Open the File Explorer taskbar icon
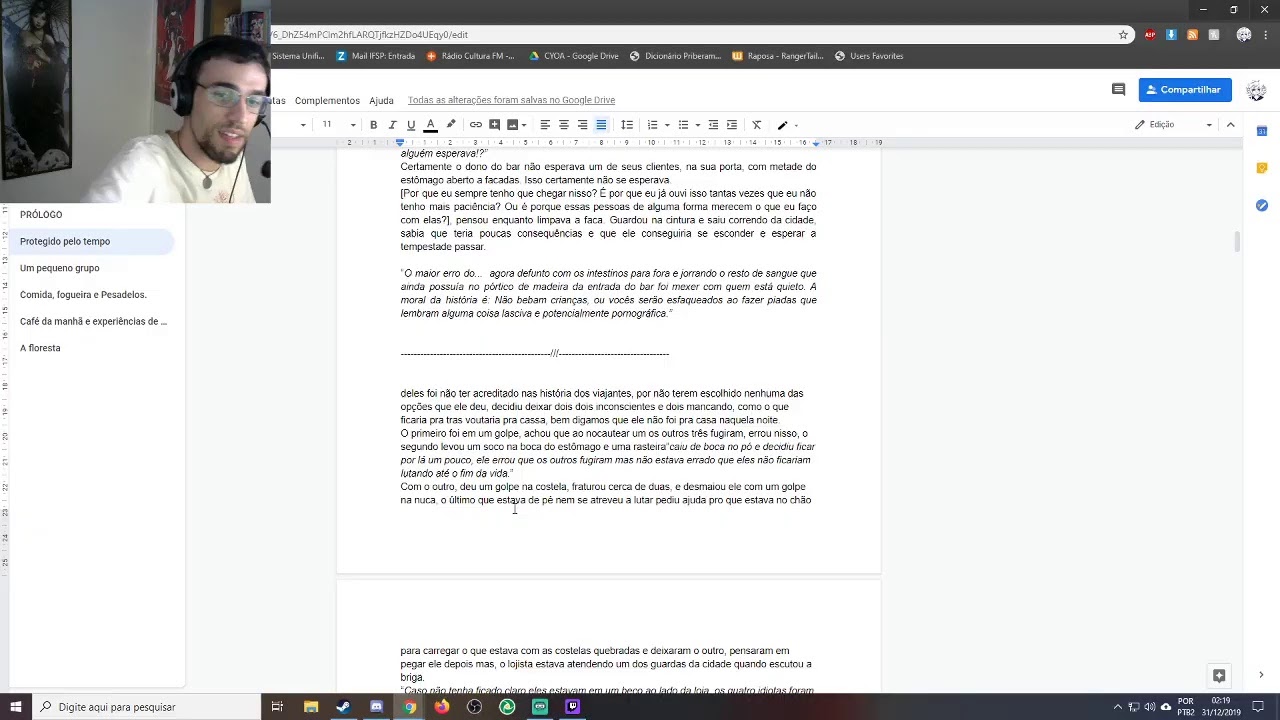 (310, 707)
